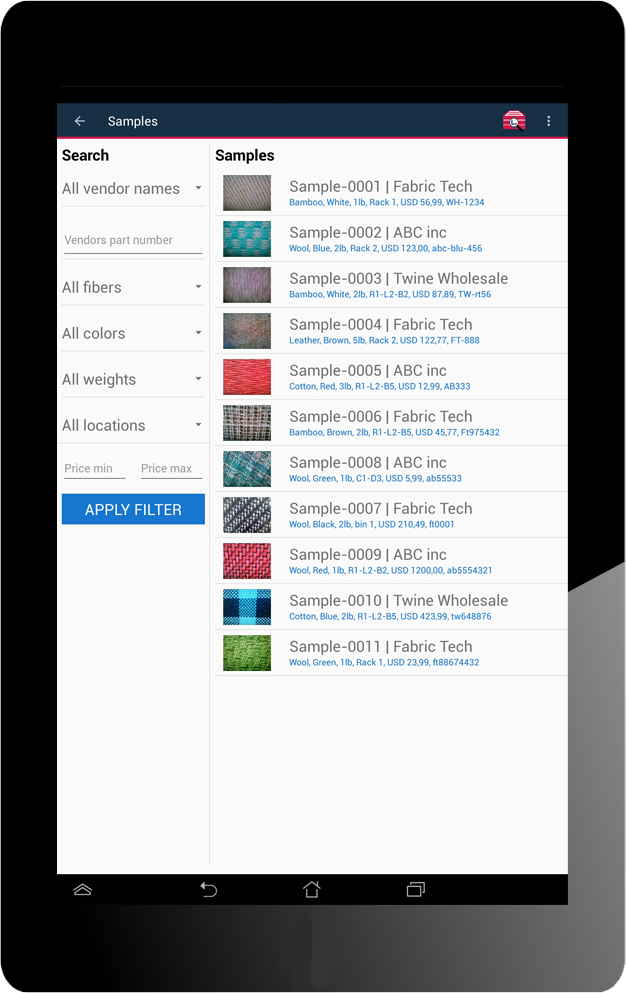
Task: Select Sample-0009 | ABC inc title
Action: 368,555
